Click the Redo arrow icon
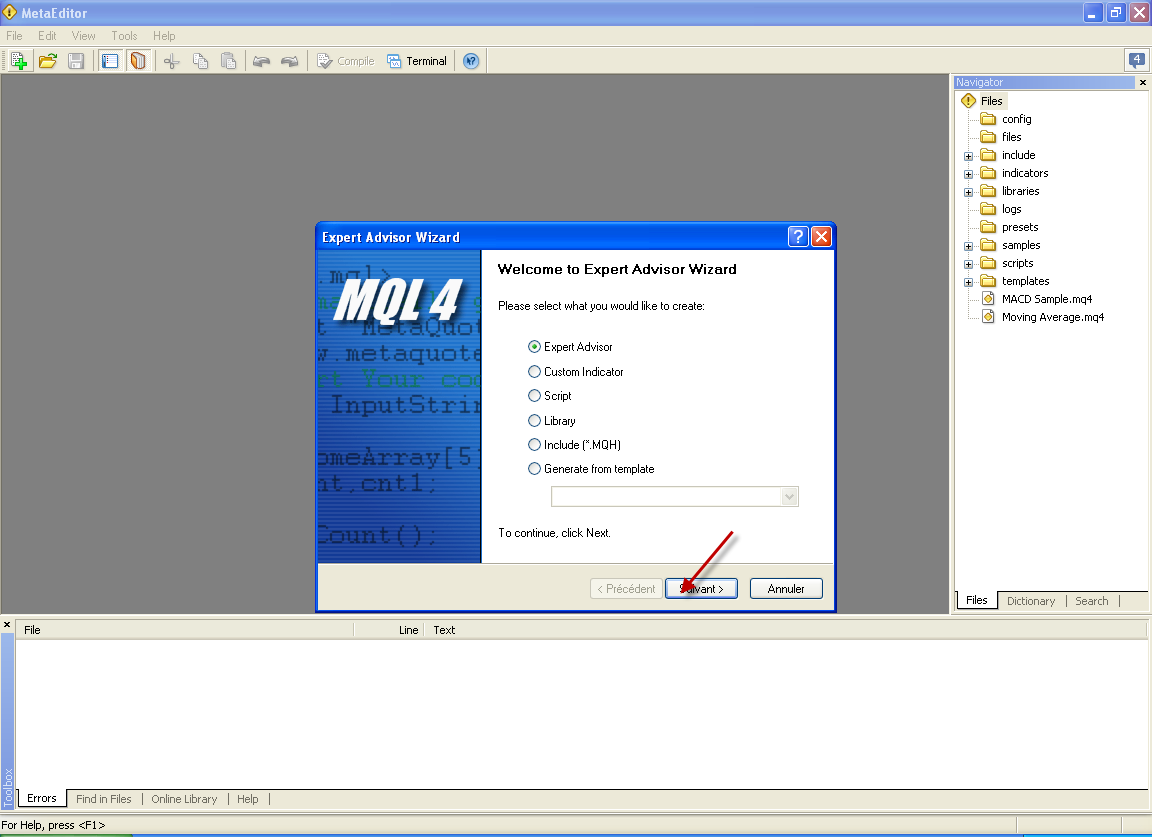This screenshot has height=837, width=1152. pos(290,61)
